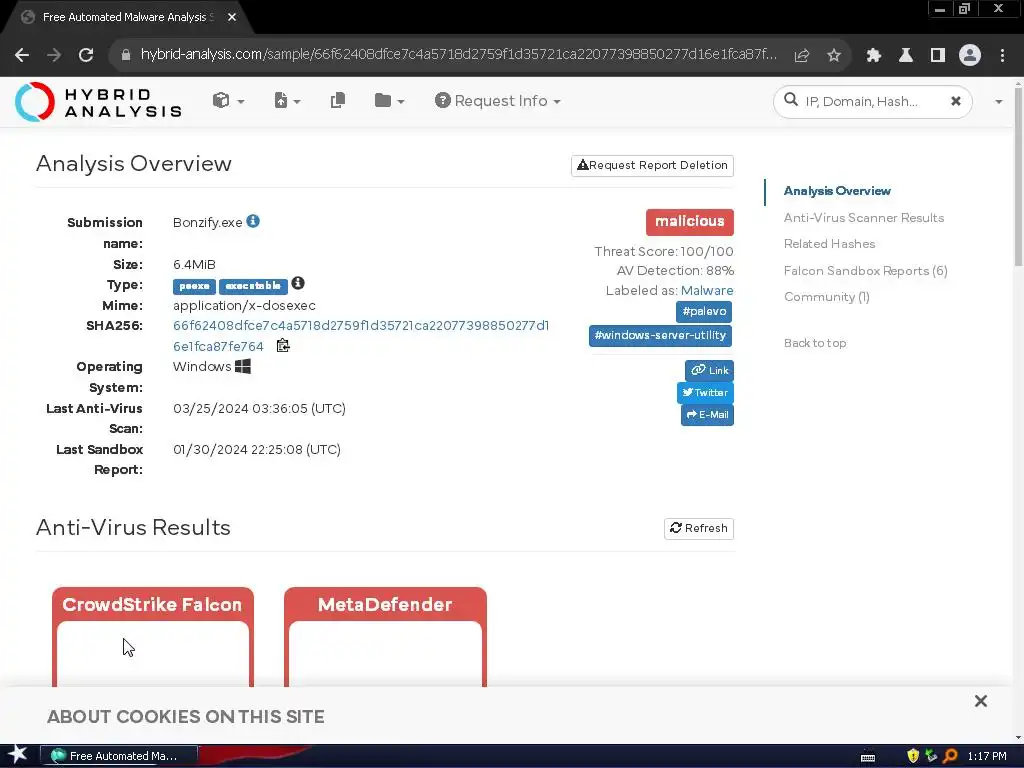
Task: Open the sandbox cube dropdown menu
Action: point(228,101)
